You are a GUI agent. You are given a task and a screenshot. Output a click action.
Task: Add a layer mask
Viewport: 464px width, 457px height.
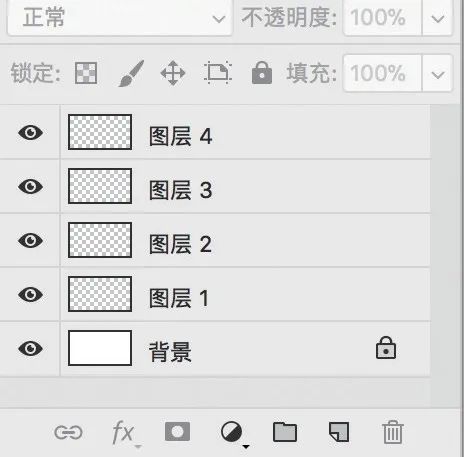click(x=177, y=432)
